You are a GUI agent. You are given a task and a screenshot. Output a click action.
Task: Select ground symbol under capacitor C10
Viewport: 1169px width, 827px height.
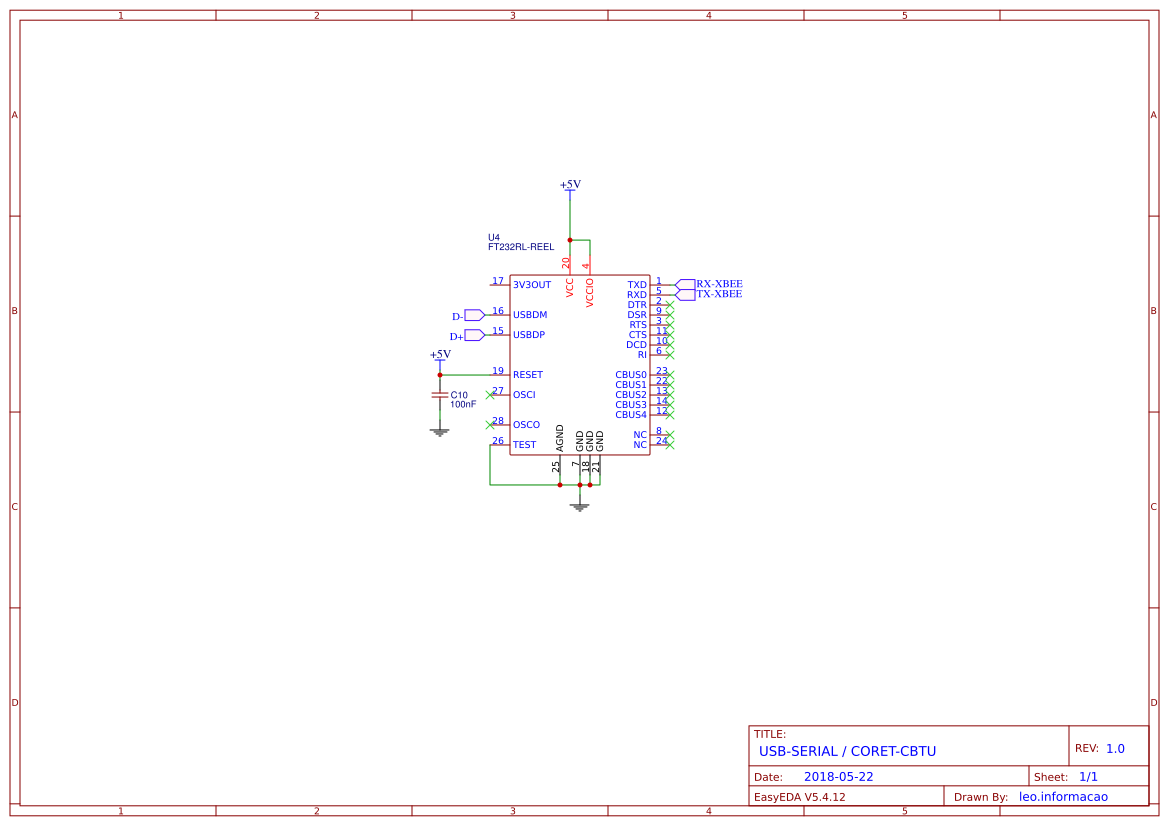[439, 431]
